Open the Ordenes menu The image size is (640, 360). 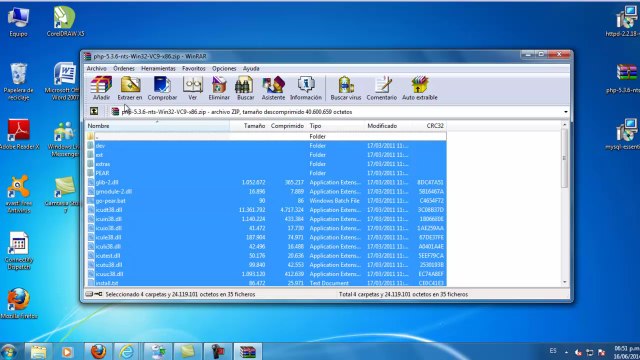click(x=124, y=69)
